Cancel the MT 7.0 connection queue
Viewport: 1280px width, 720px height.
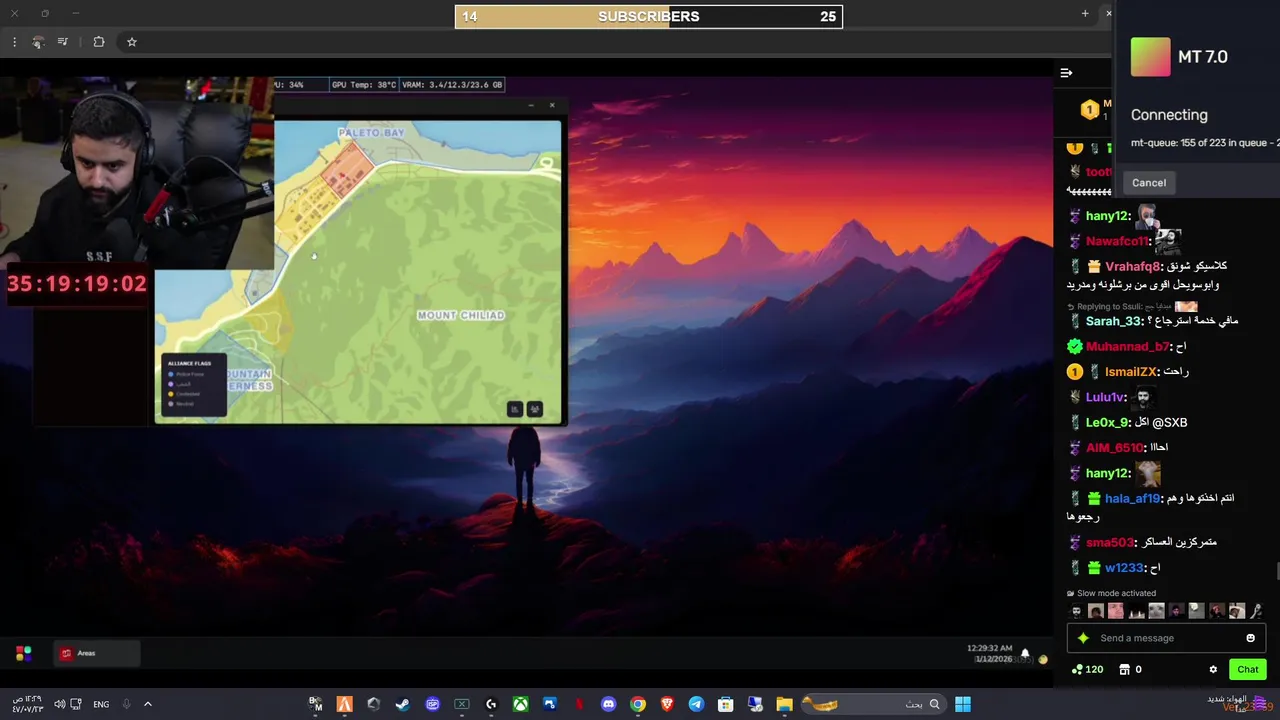pyautogui.click(x=1149, y=183)
